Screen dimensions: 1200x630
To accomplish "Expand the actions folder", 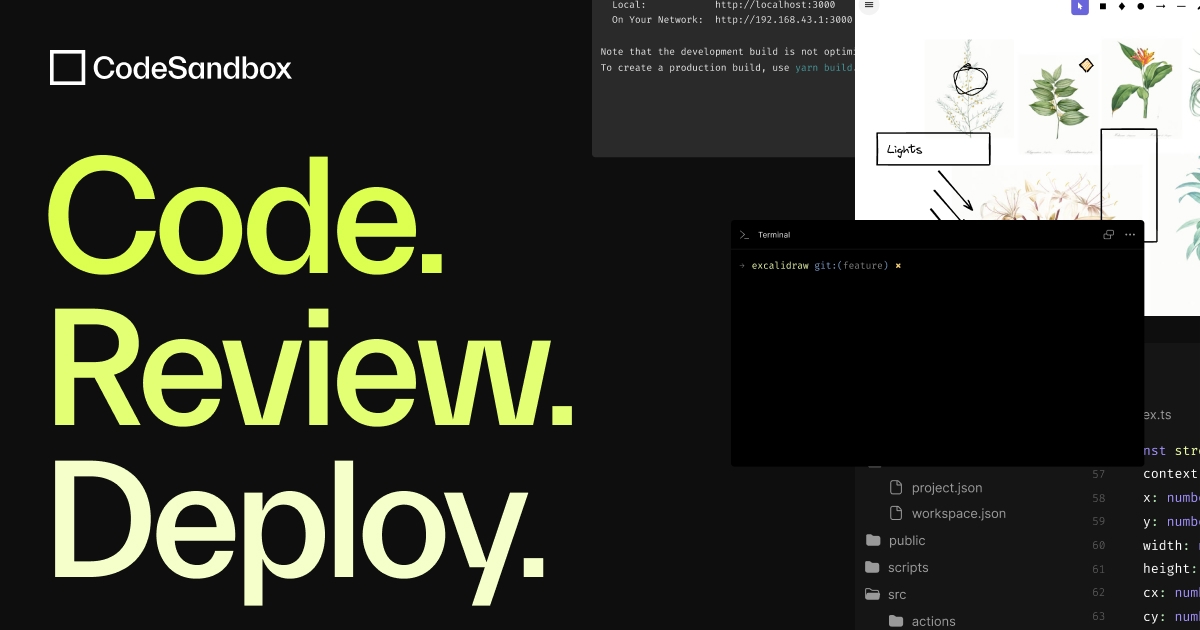I will click(932, 621).
